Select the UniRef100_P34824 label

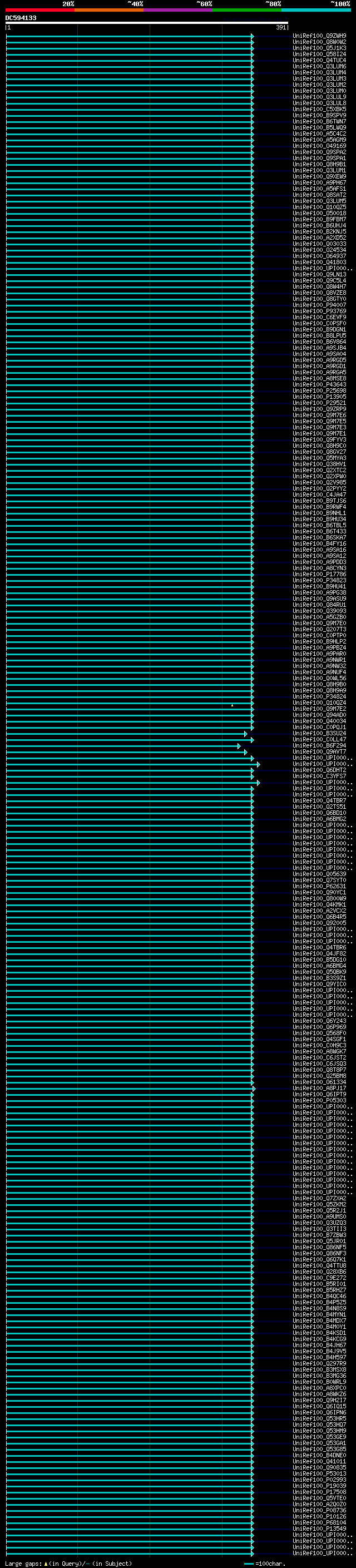click(319, 696)
